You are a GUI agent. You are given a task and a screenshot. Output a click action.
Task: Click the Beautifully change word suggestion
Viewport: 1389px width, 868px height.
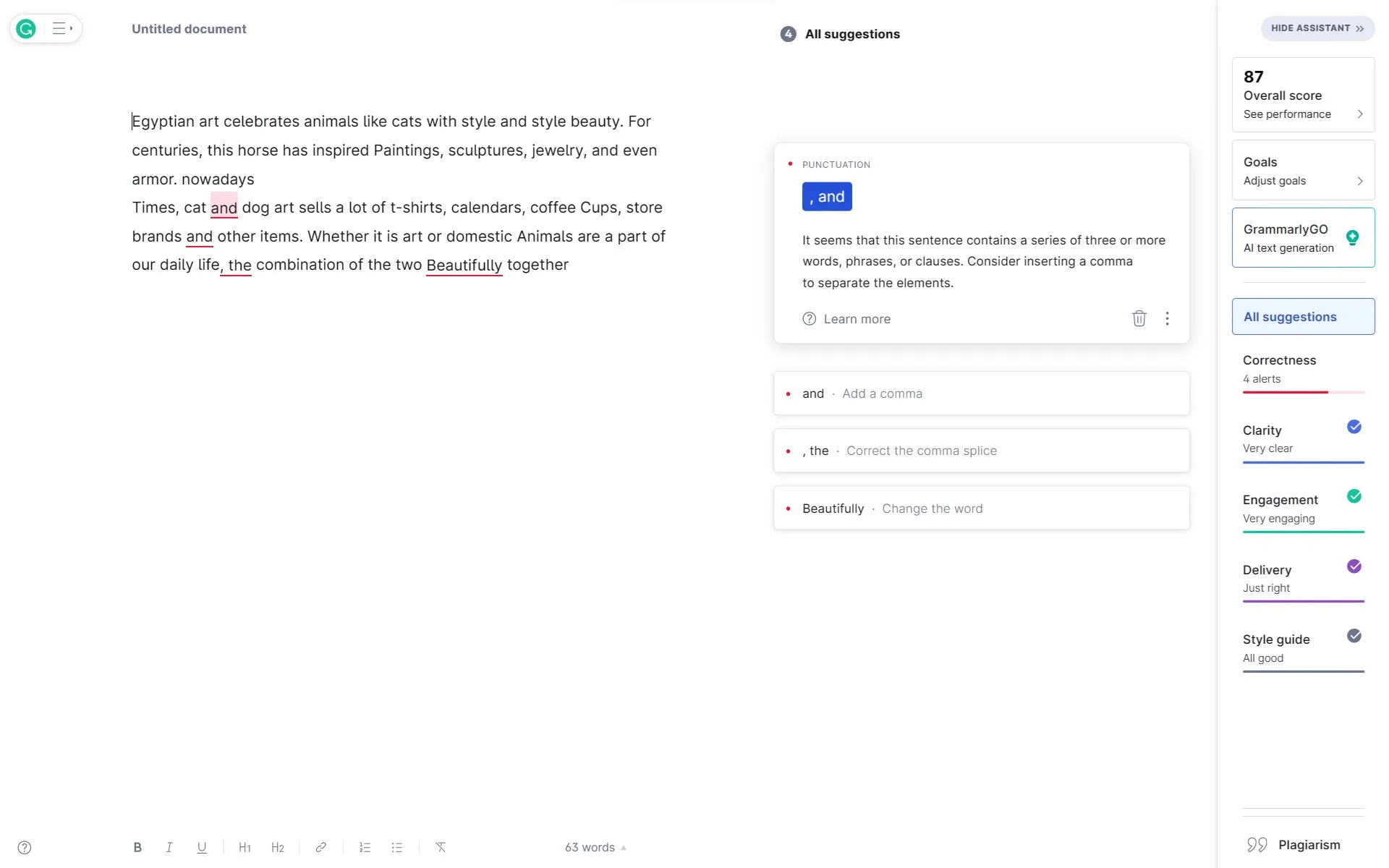(x=981, y=508)
